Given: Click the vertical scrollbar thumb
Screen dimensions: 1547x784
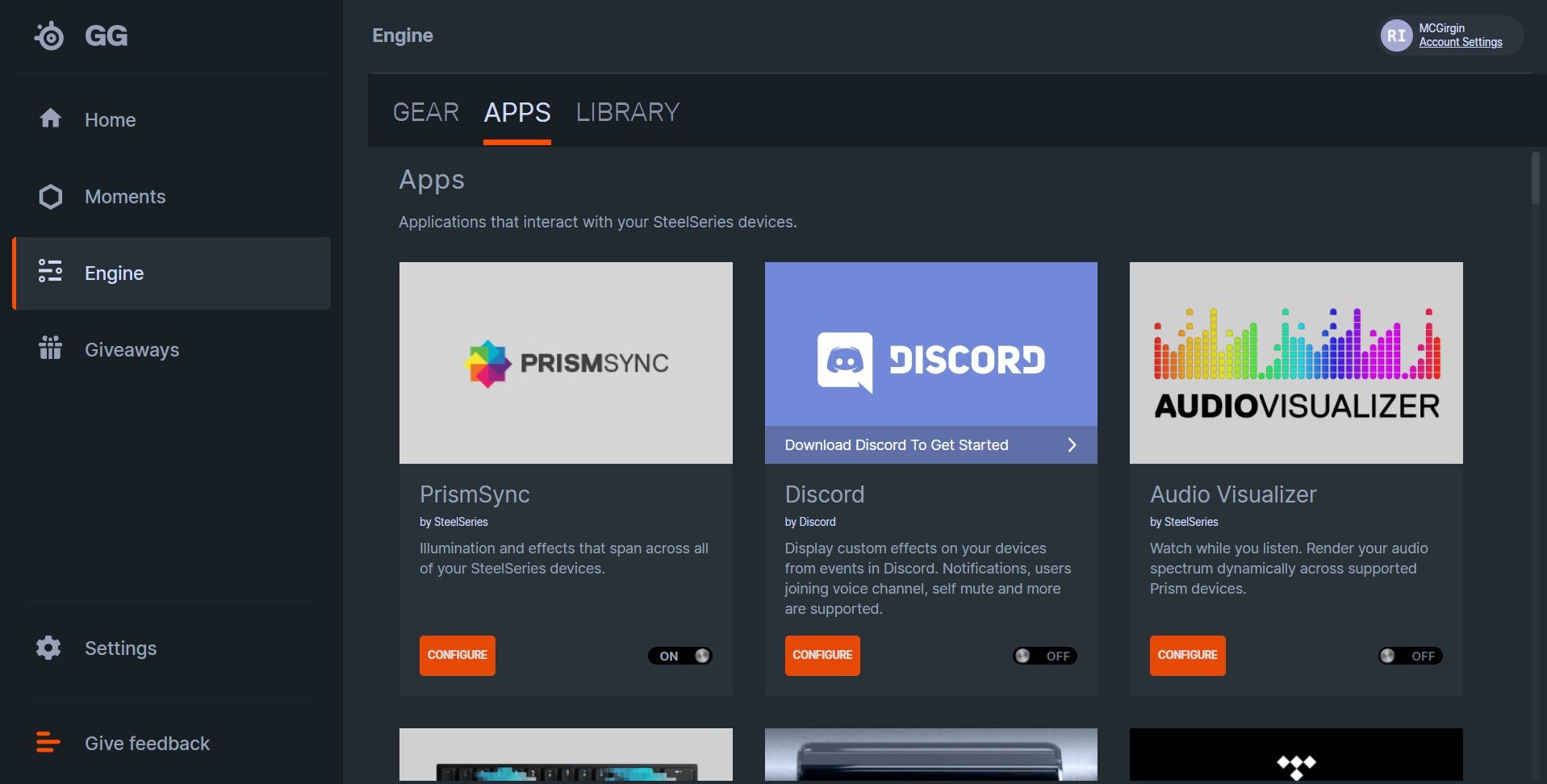Looking at the screenshot, I should pyautogui.click(x=1536, y=177).
